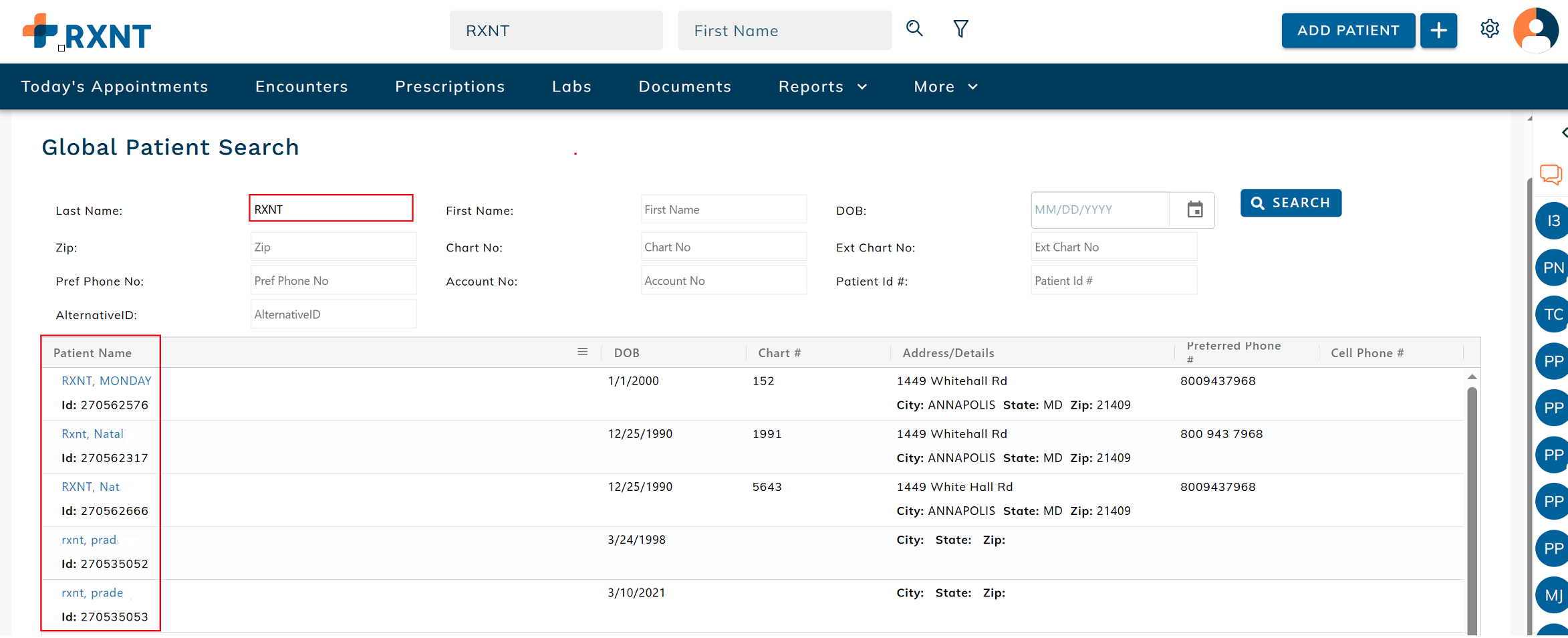Open the user profile avatar
The height and width of the screenshot is (638, 1568).
[1535, 30]
